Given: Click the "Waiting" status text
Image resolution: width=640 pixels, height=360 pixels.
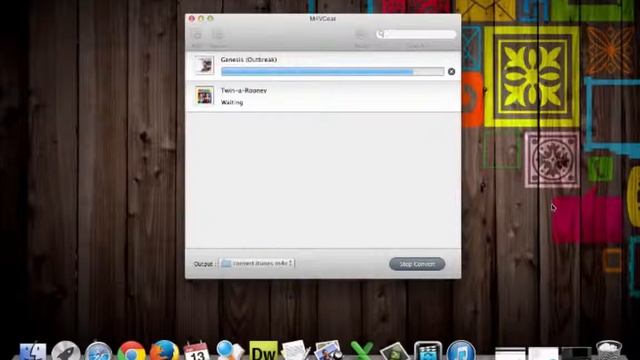Looking at the screenshot, I should pos(232,102).
